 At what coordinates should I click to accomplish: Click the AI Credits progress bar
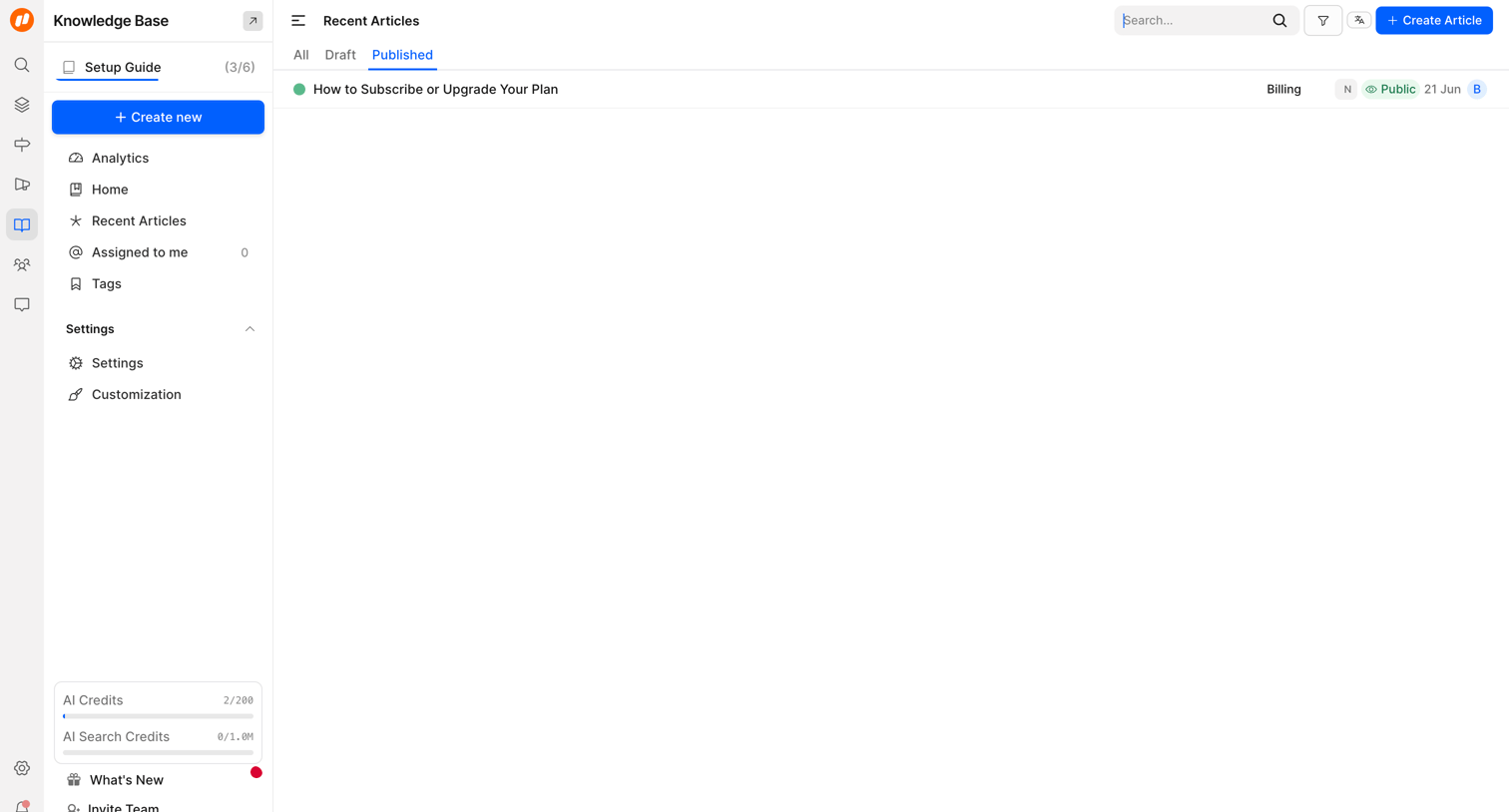(158, 716)
